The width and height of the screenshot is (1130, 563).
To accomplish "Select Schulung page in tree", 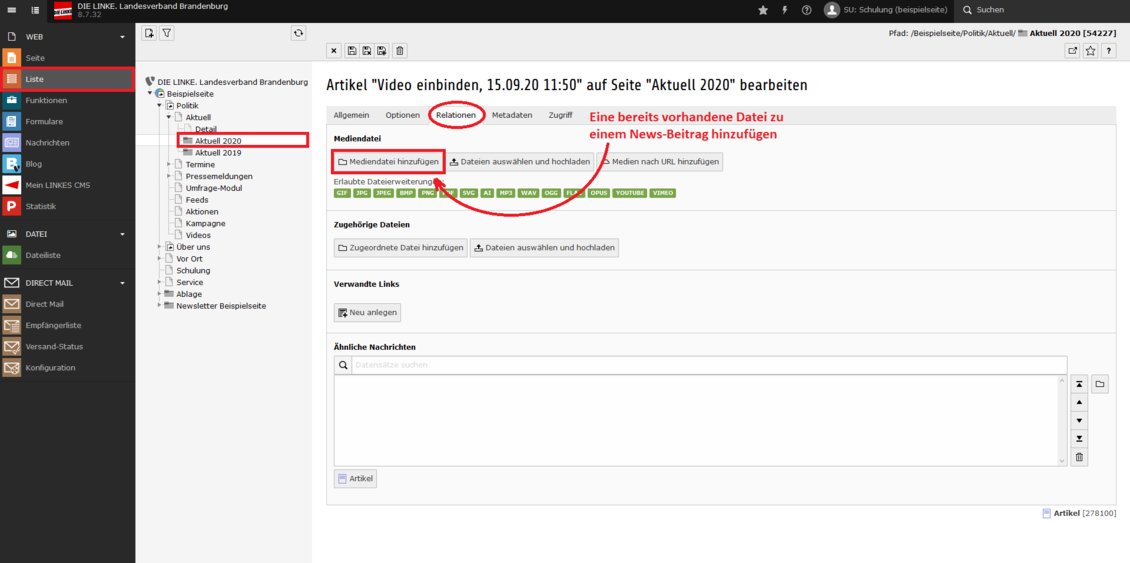I will pyautogui.click(x=193, y=270).
